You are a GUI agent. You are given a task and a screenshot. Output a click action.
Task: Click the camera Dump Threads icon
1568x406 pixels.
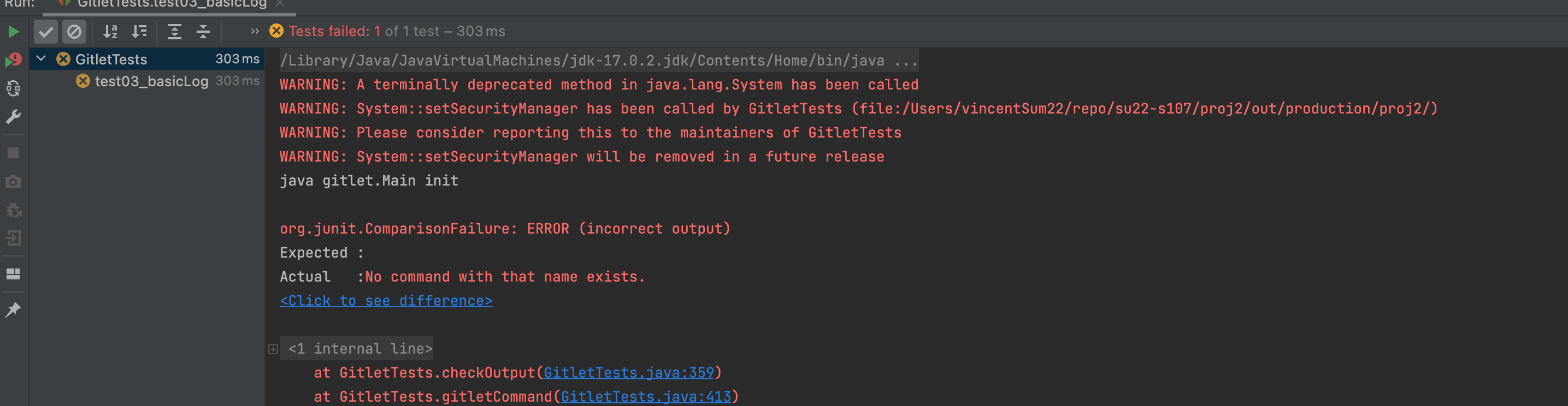[14, 182]
